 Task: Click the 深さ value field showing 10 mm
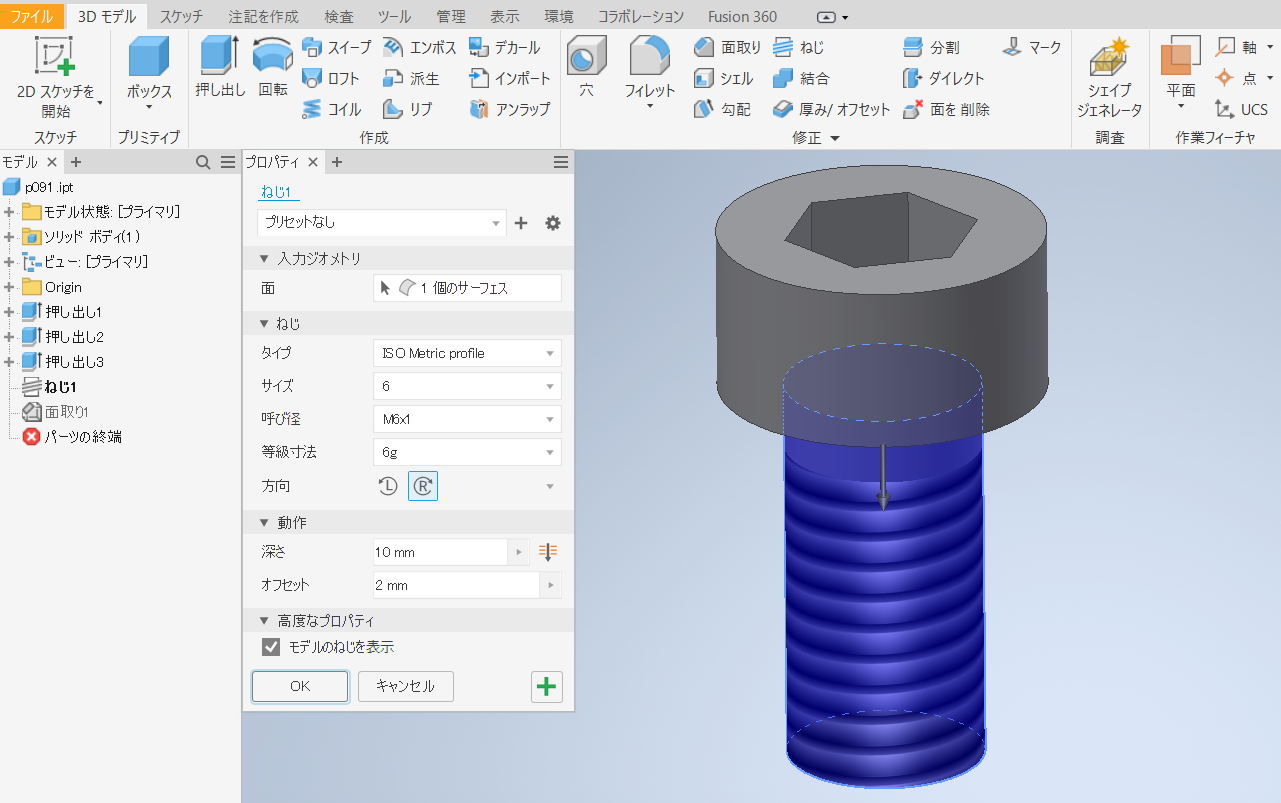click(440, 551)
